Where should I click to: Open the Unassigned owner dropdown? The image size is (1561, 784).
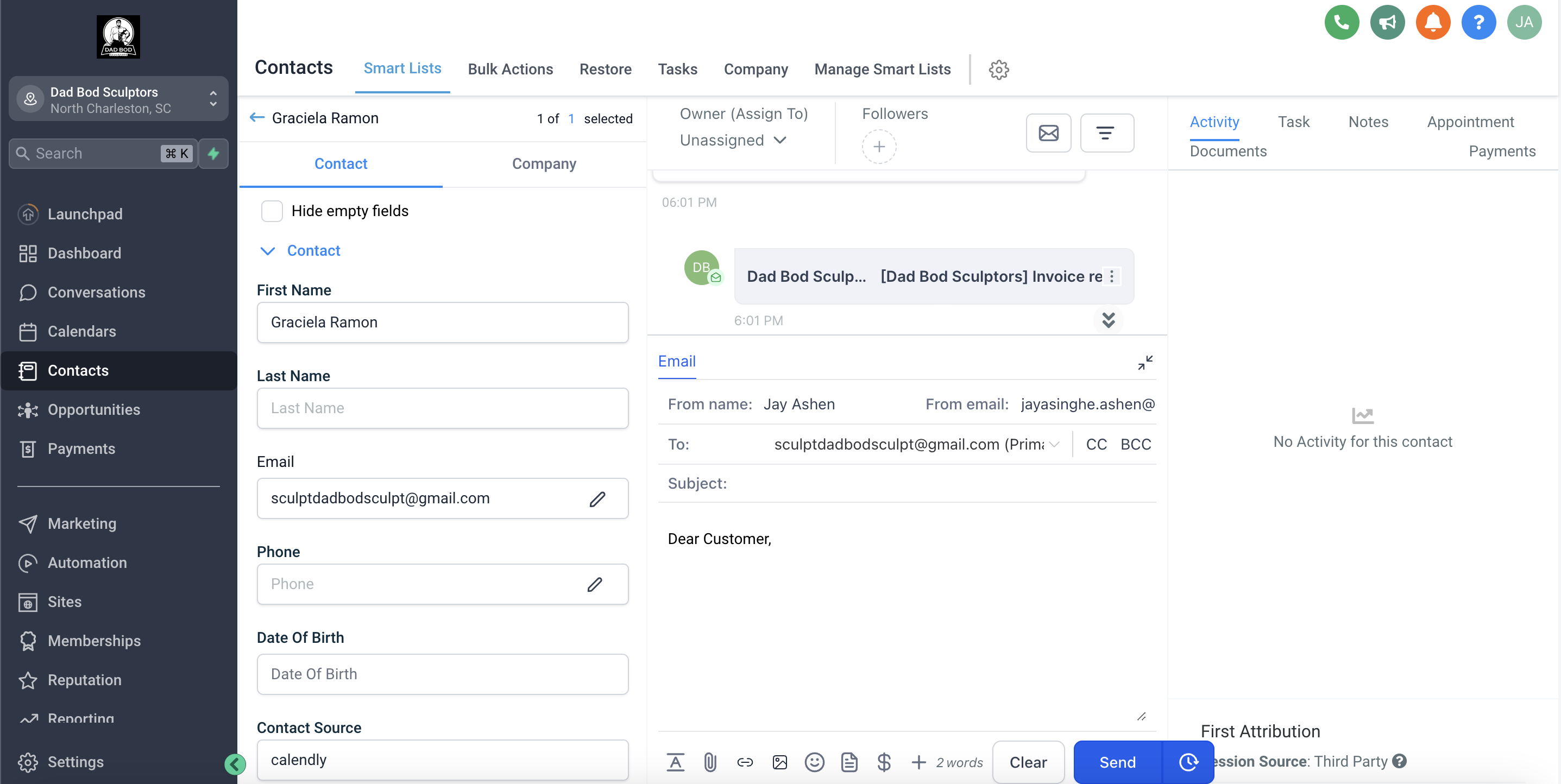733,141
